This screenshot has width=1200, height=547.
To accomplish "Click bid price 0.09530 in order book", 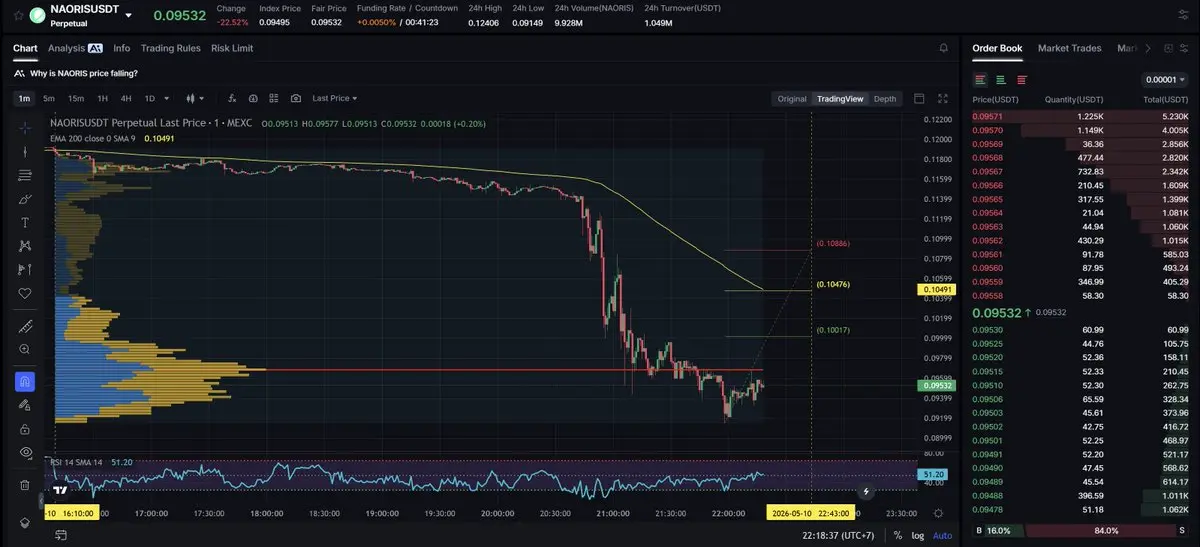I will tap(988, 330).
